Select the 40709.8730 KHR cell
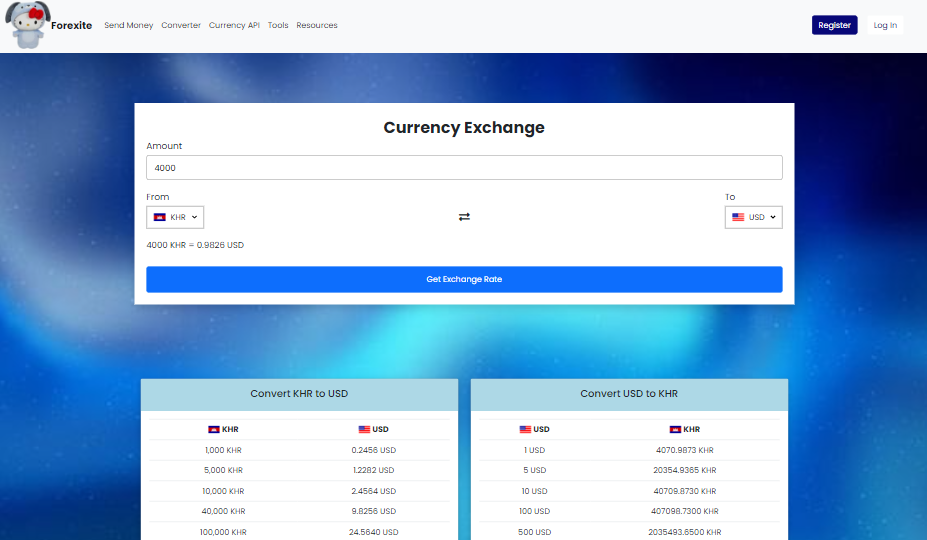Screen dimensions: 927x540 (685, 491)
